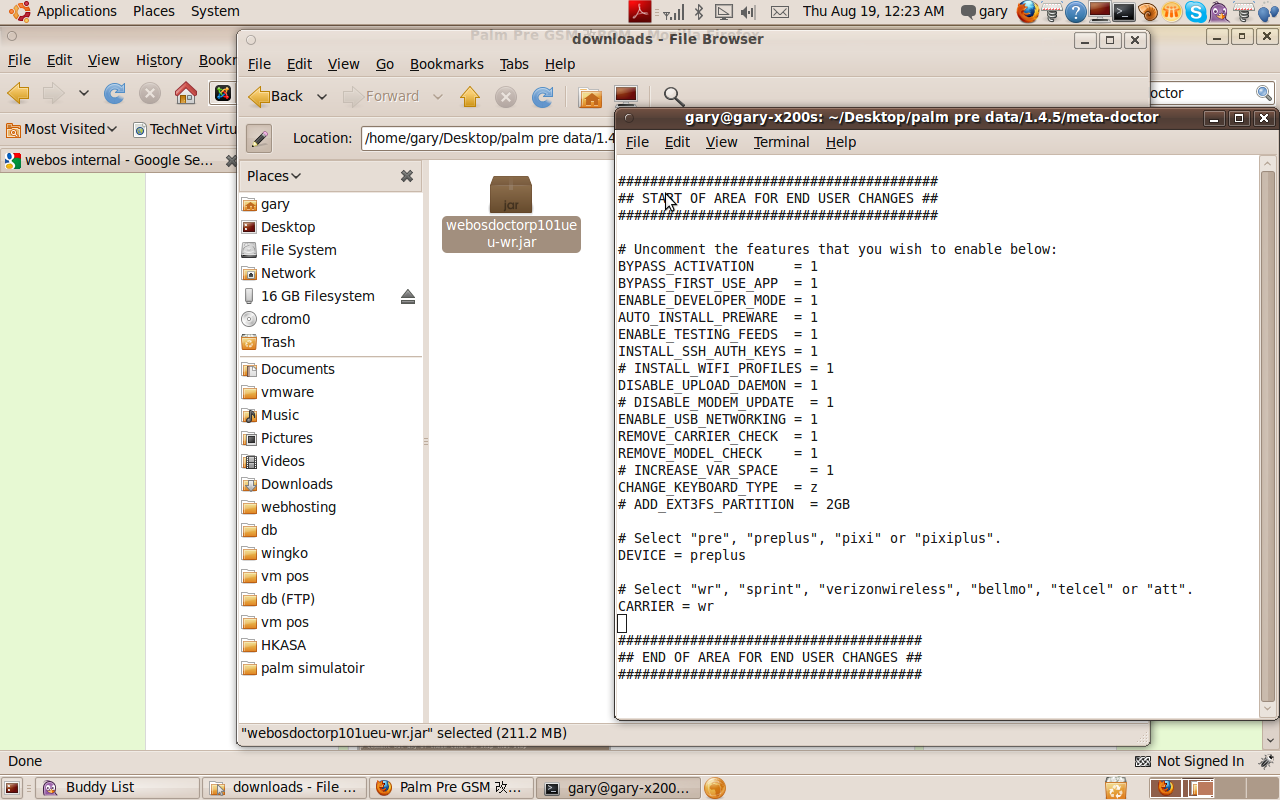Image resolution: width=1280 pixels, height=800 pixels.
Task: Click the Computer icon in File Browser toolbar
Action: (x=626, y=97)
